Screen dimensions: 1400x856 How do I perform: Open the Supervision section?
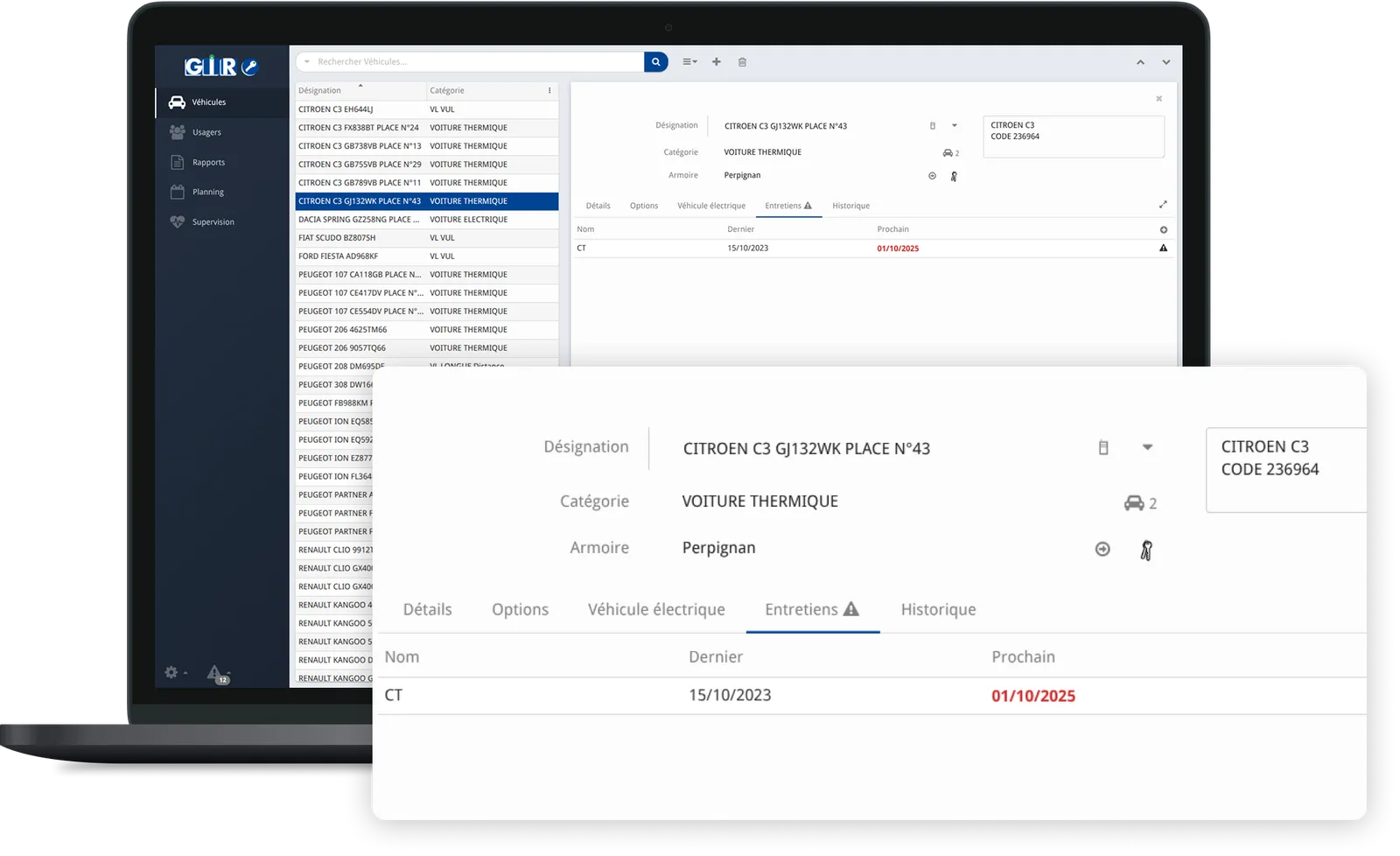(215, 221)
